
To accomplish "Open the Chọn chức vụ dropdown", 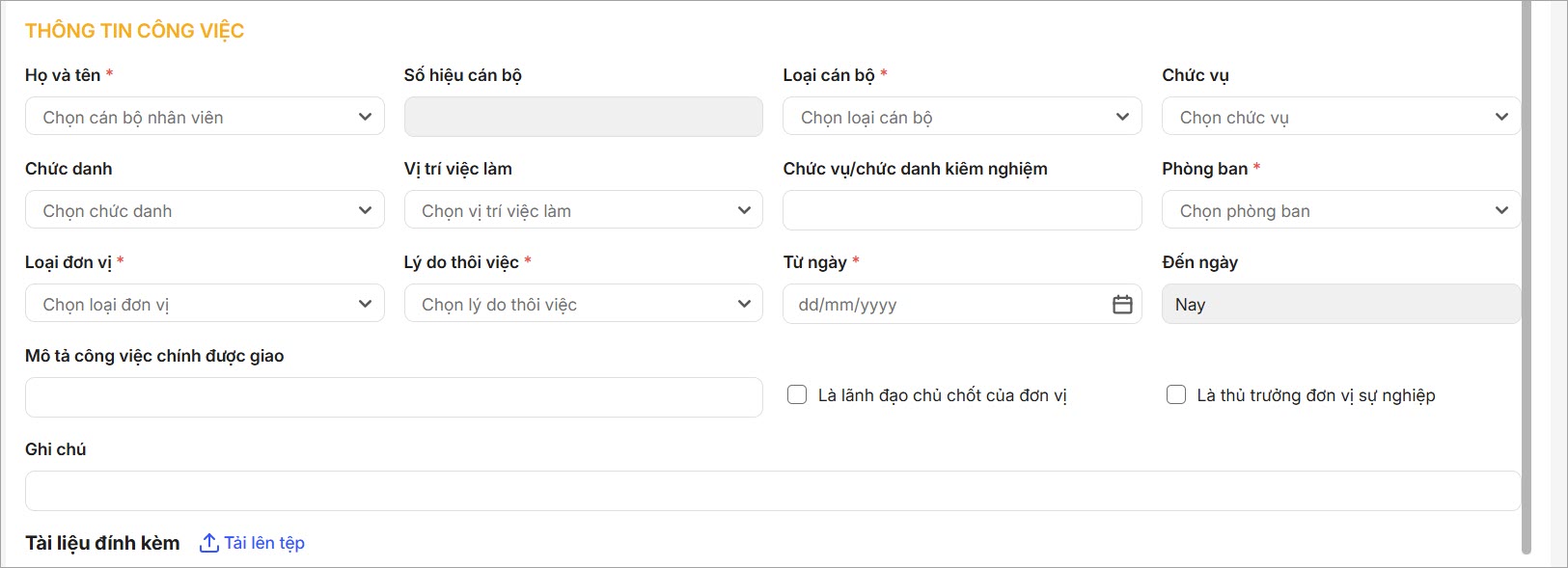I will [x=1341, y=117].
